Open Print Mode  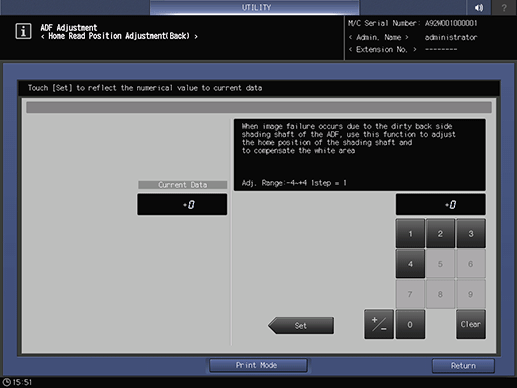pos(258,365)
